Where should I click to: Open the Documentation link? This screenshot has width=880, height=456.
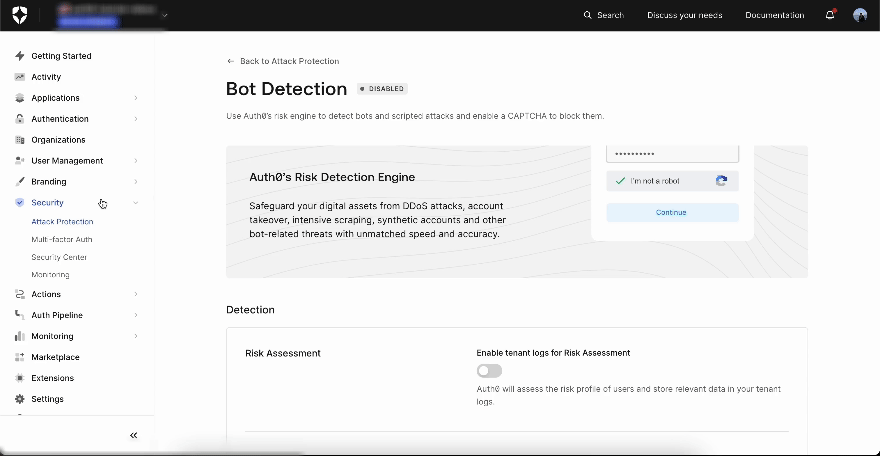[774, 15]
